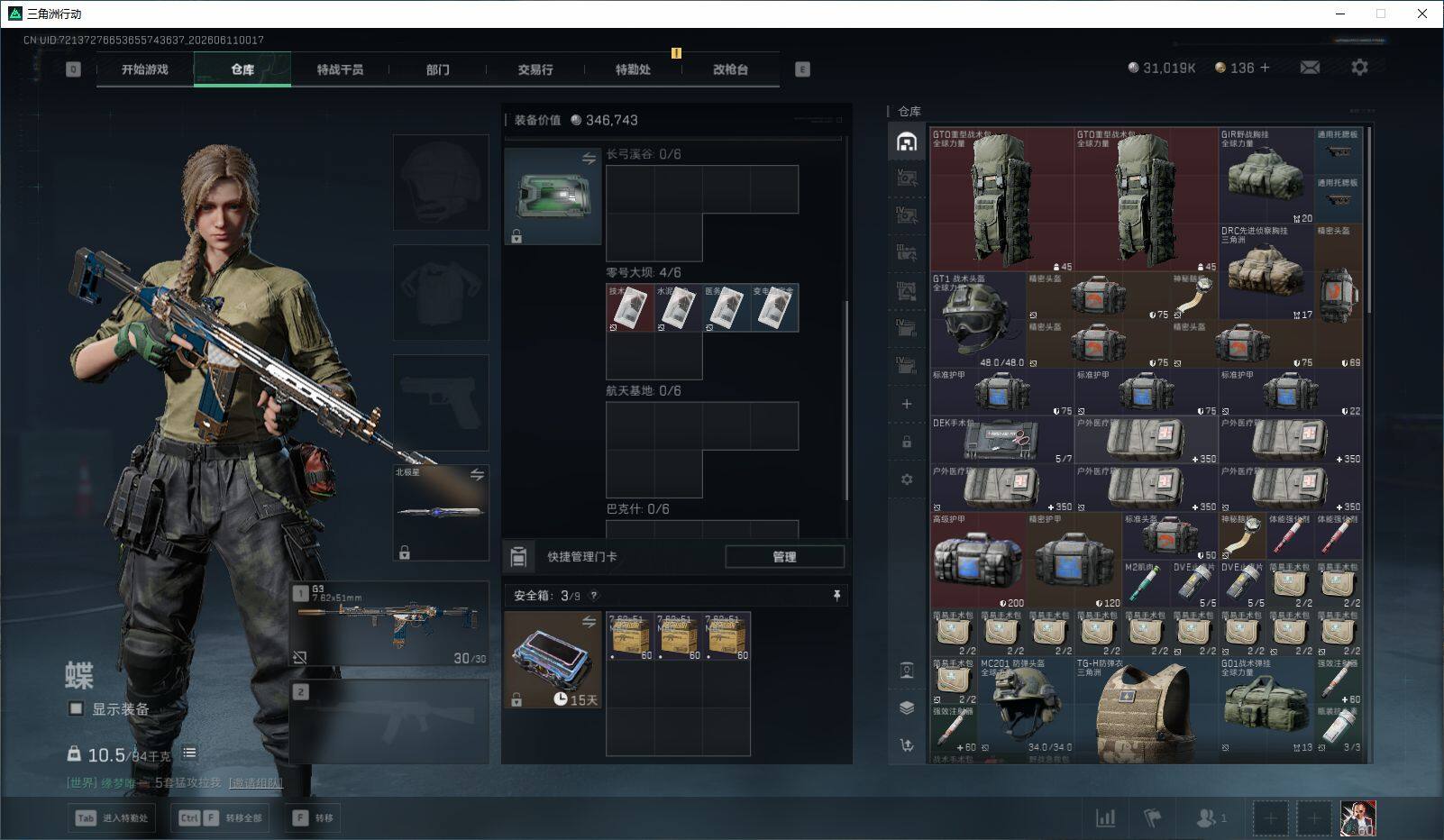Select the main warehouse sidebar icon
1444x840 pixels.
click(x=907, y=142)
